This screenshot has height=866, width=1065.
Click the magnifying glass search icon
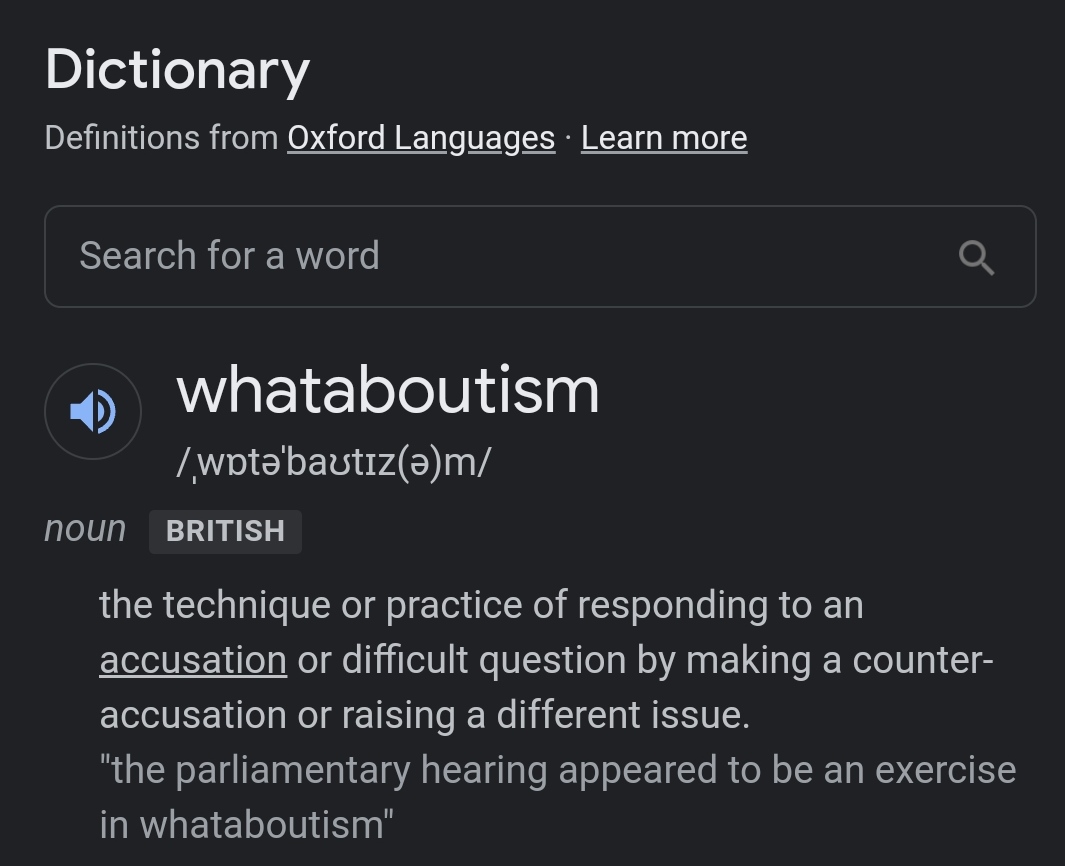click(x=976, y=257)
